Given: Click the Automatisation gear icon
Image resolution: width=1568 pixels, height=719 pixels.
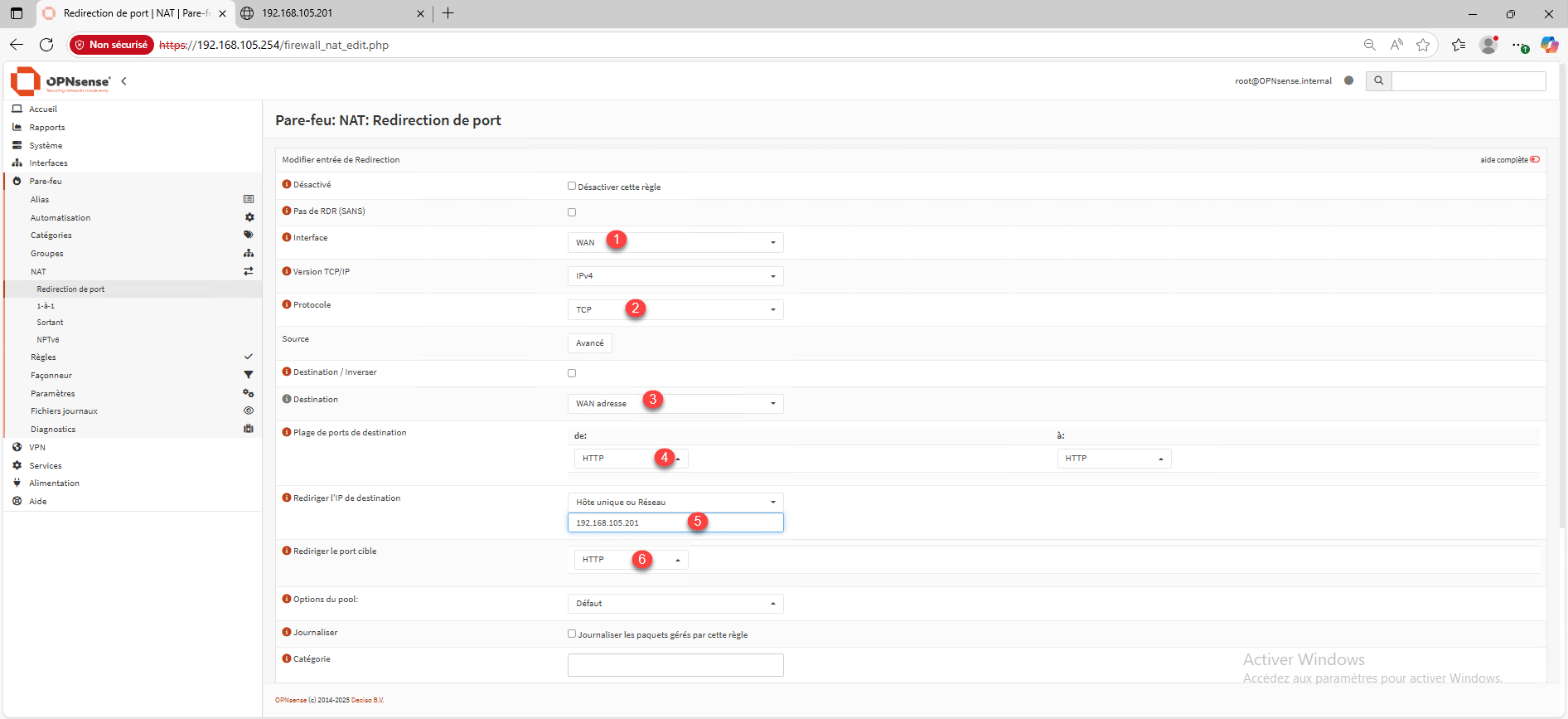Looking at the screenshot, I should pyautogui.click(x=249, y=217).
